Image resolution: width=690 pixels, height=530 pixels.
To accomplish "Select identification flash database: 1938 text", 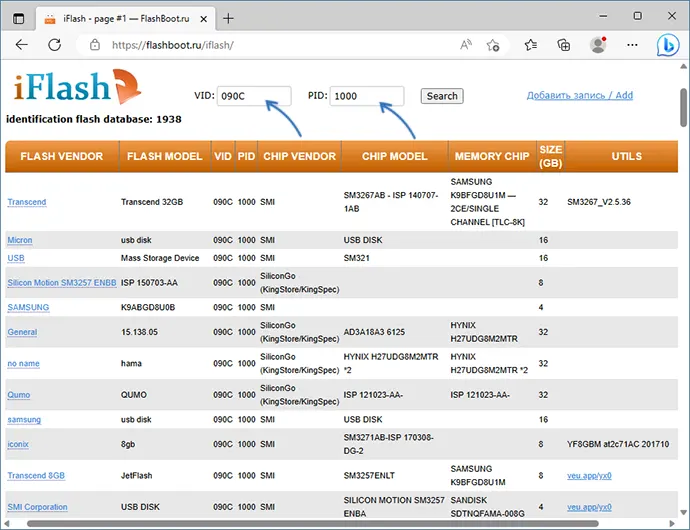I will (x=94, y=119).
